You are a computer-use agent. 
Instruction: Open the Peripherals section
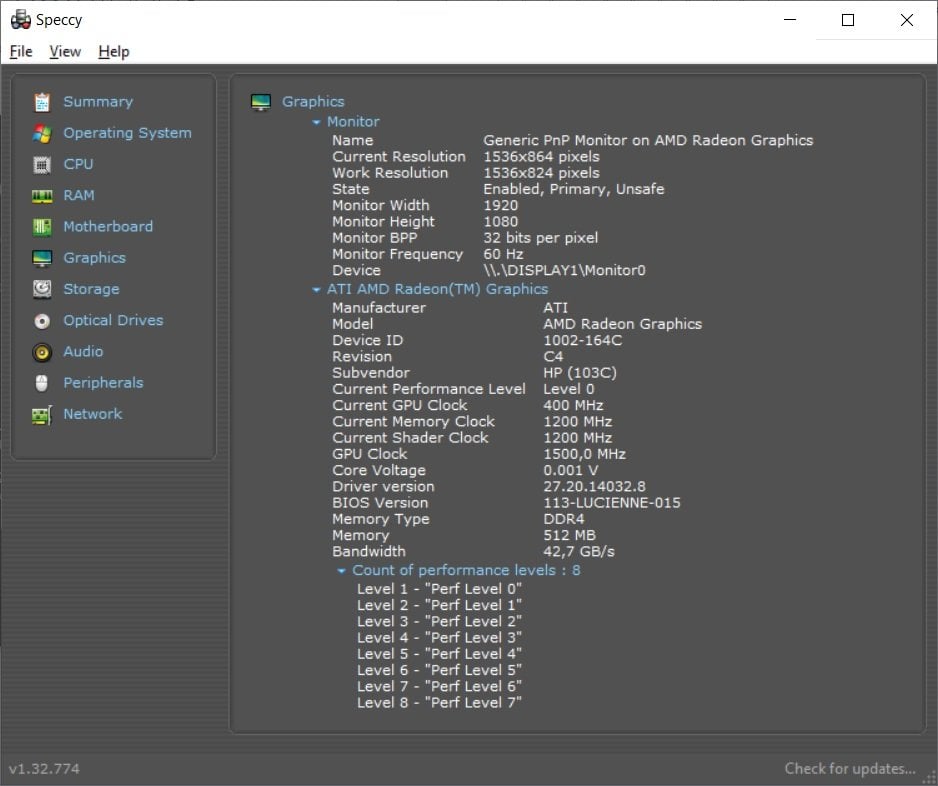pyautogui.click(x=103, y=383)
